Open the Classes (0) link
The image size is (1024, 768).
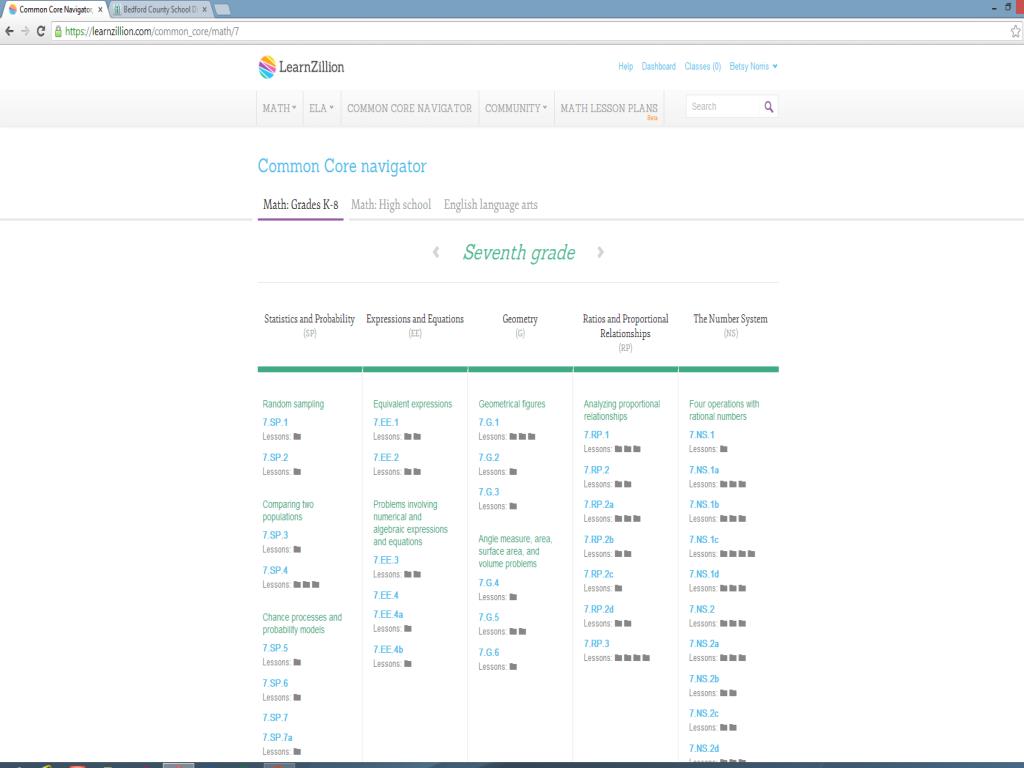click(x=703, y=67)
